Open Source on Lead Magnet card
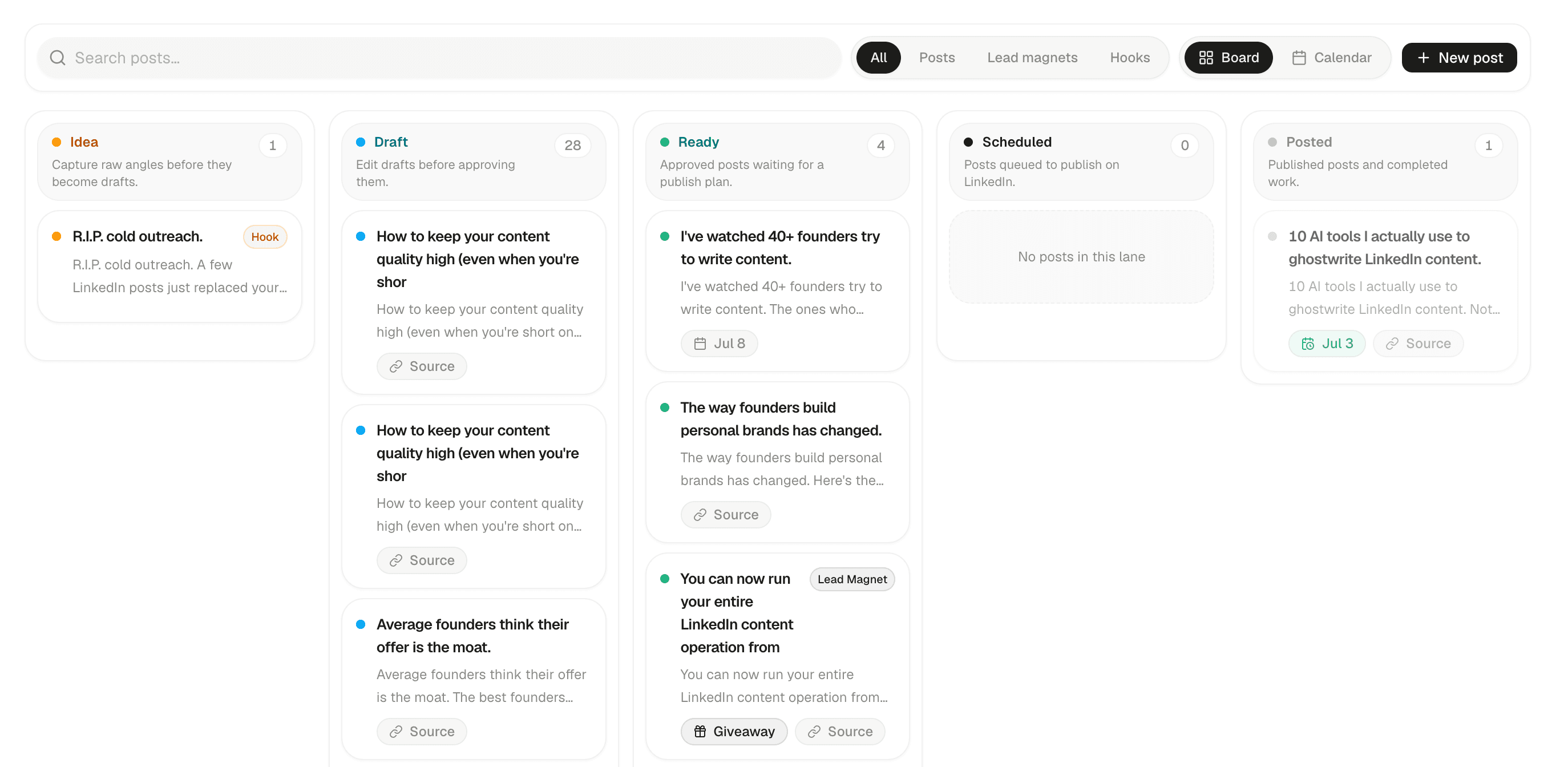 coord(840,732)
